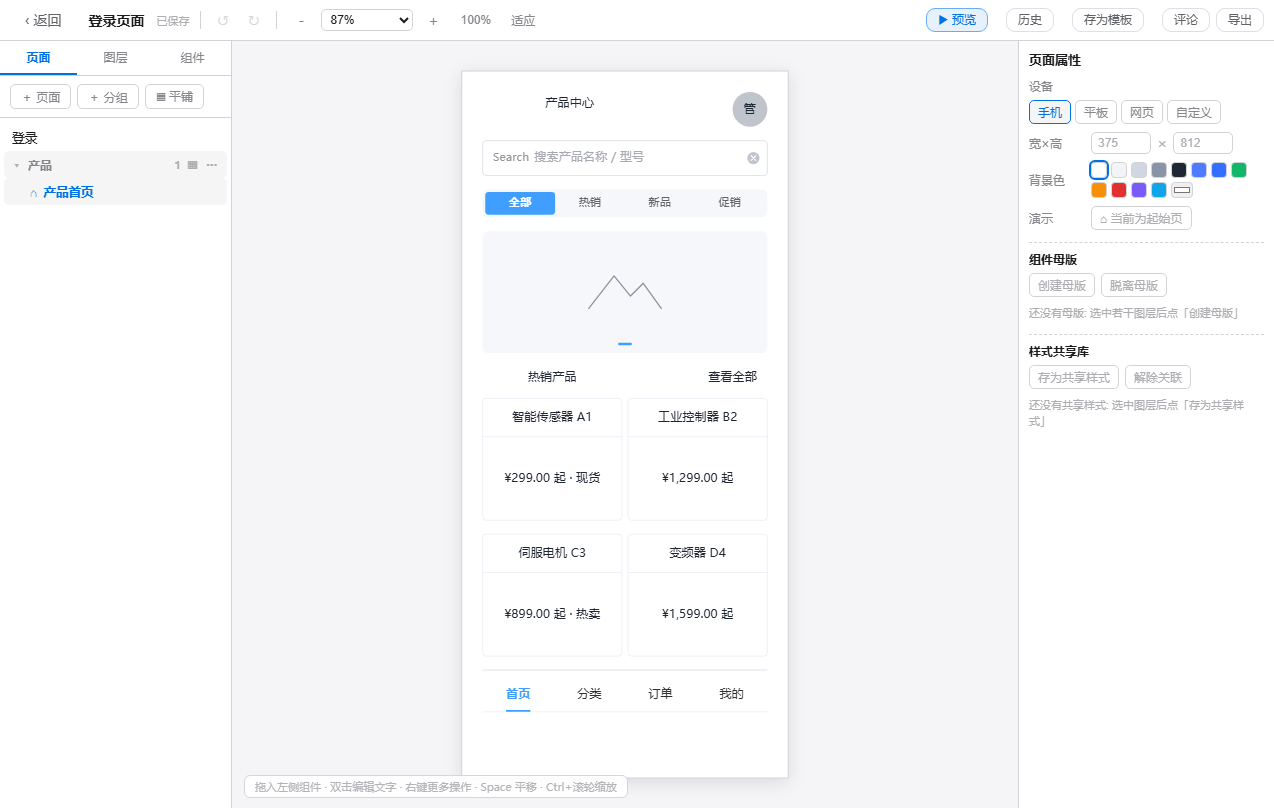The image size is (1274, 808).
Task: Click the clear icon in canvas search box
Action: 753,158
